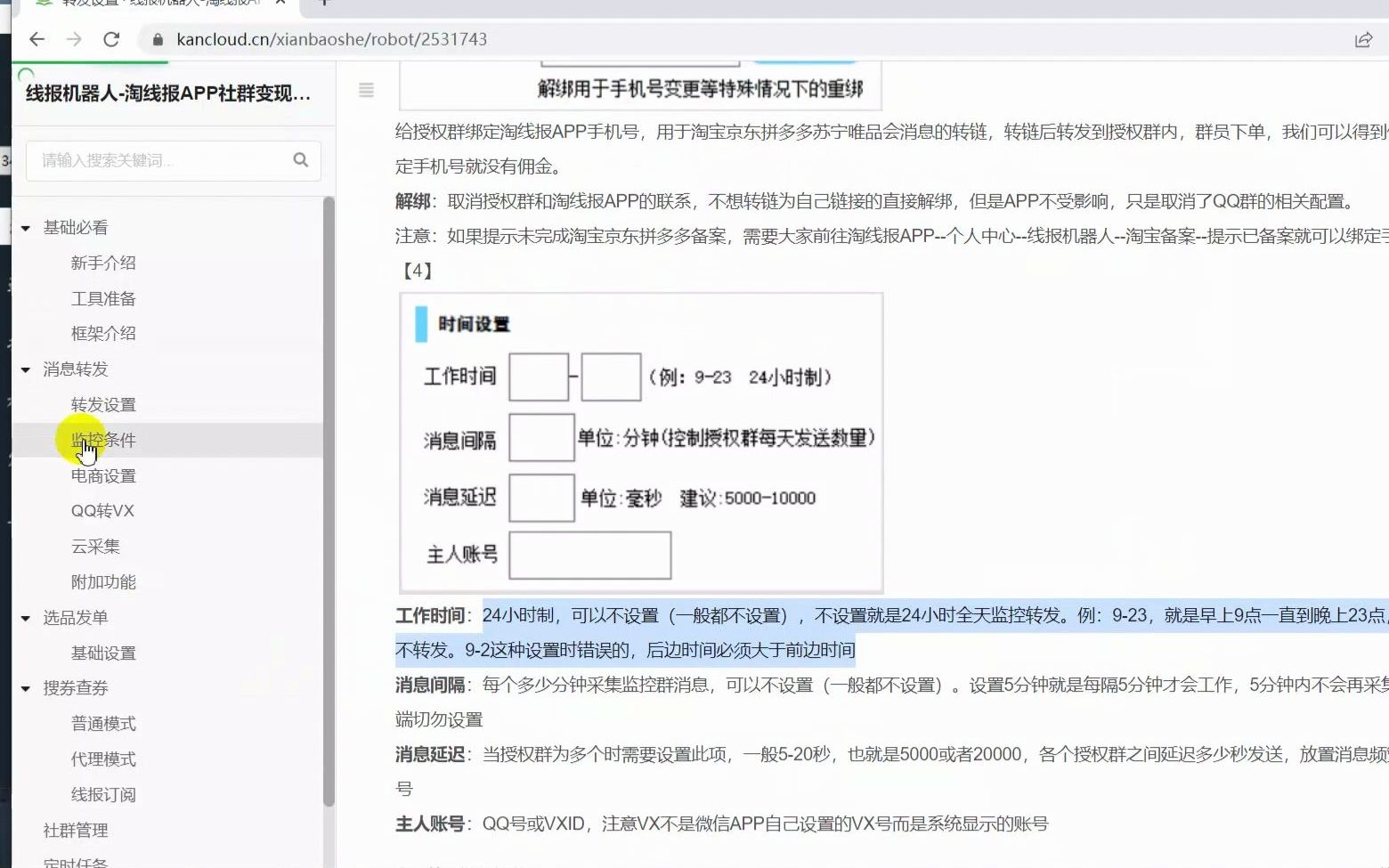Viewport: 1389px width, 868px height.
Task: Reload the page with refresh icon
Action: tap(111, 39)
